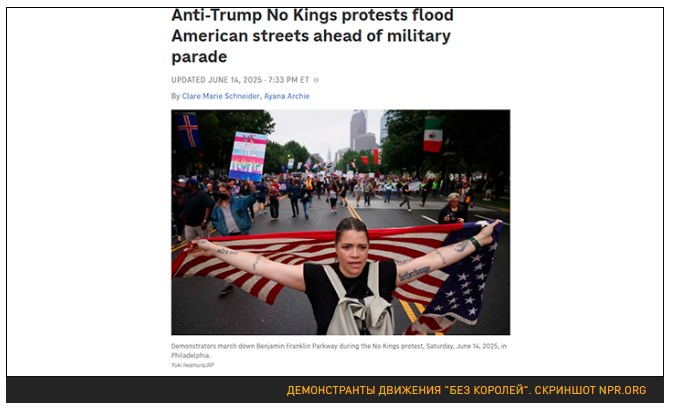The height and width of the screenshot is (409, 673).
Task: Click the Yuki Iwamura/AP photo credit
Action: coord(192,365)
